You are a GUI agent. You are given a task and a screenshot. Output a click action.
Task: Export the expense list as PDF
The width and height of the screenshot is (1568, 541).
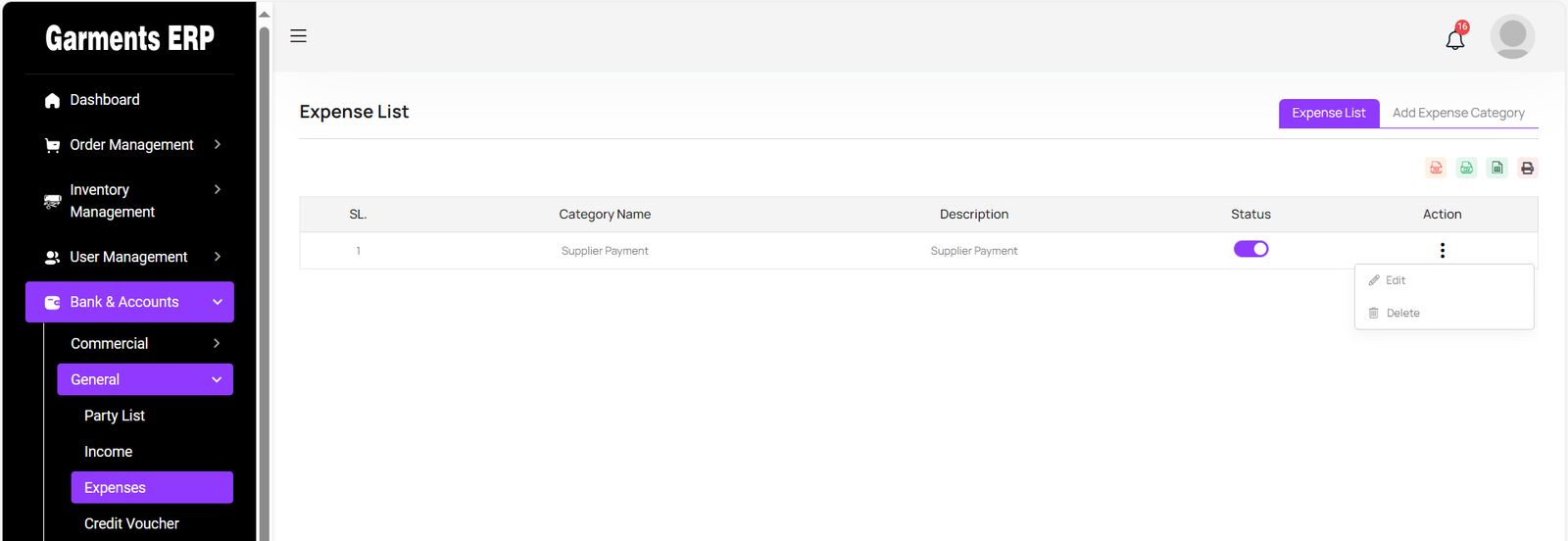pyautogui.click(x=1436, y=168)
